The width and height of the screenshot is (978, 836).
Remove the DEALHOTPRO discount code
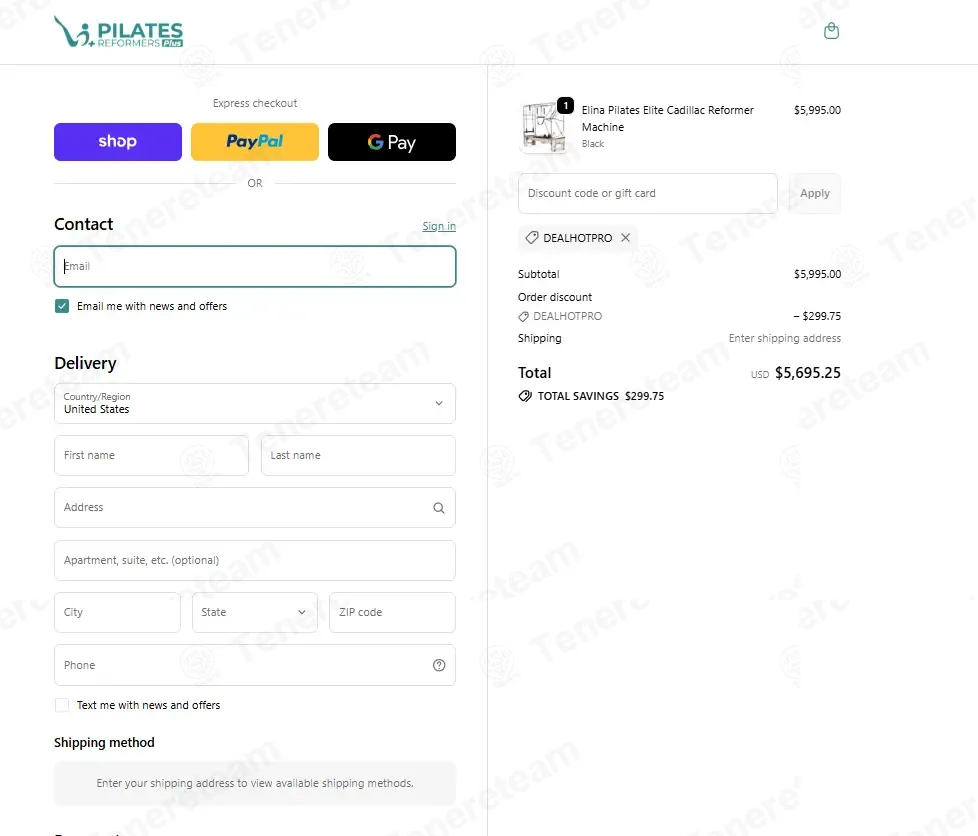[x=626, y=238]
